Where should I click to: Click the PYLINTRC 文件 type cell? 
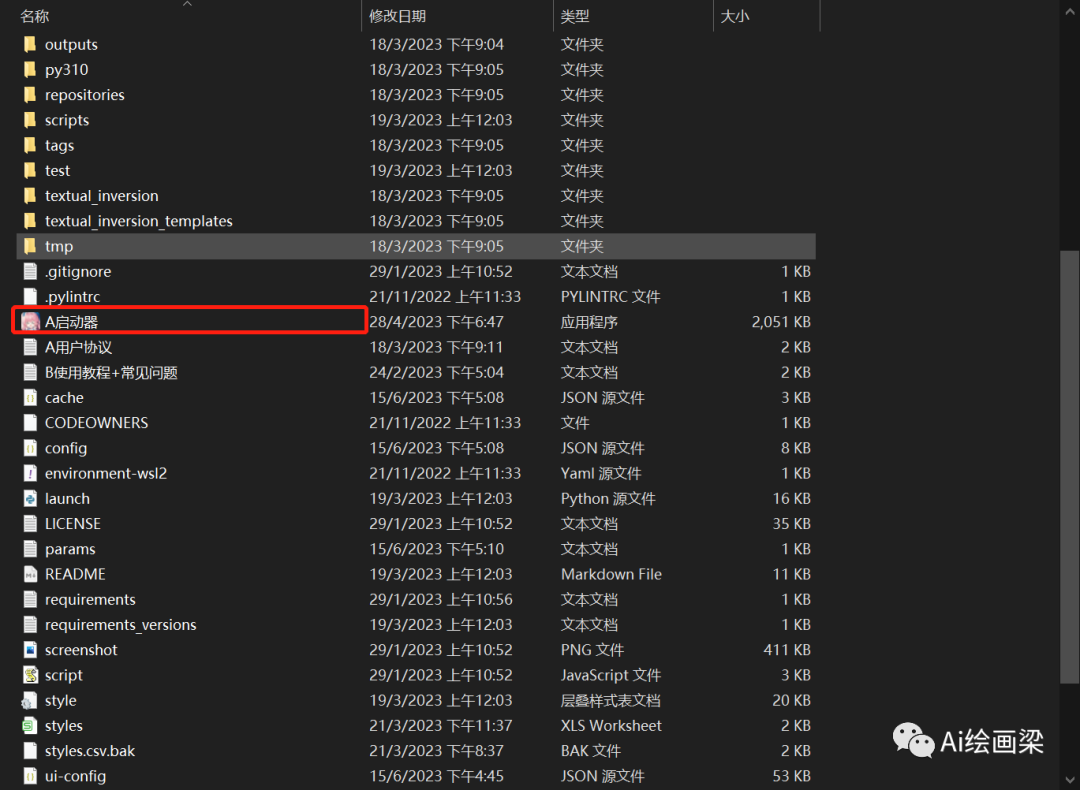611,297
